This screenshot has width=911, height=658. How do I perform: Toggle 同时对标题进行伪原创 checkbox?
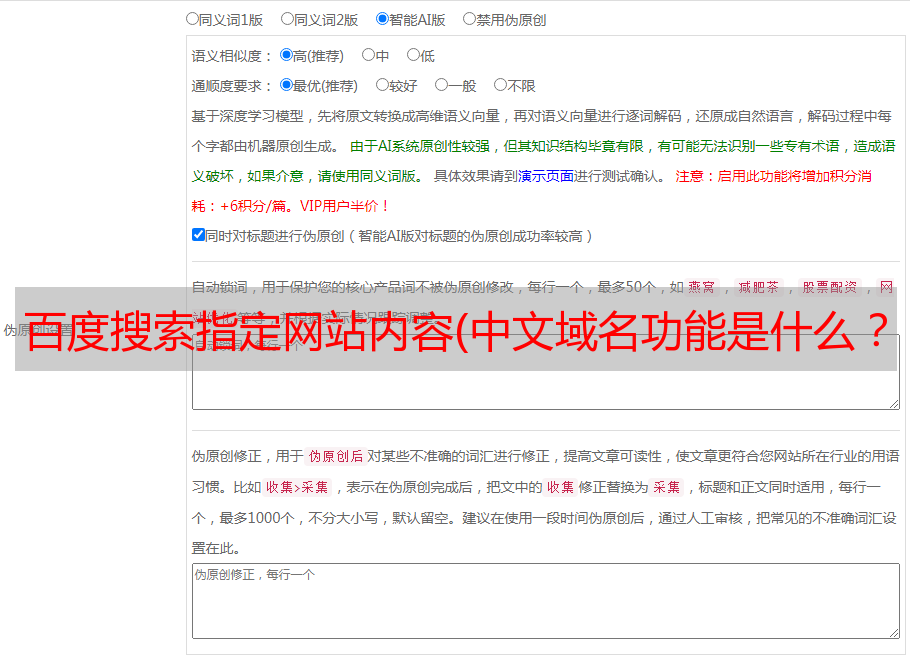198,235
